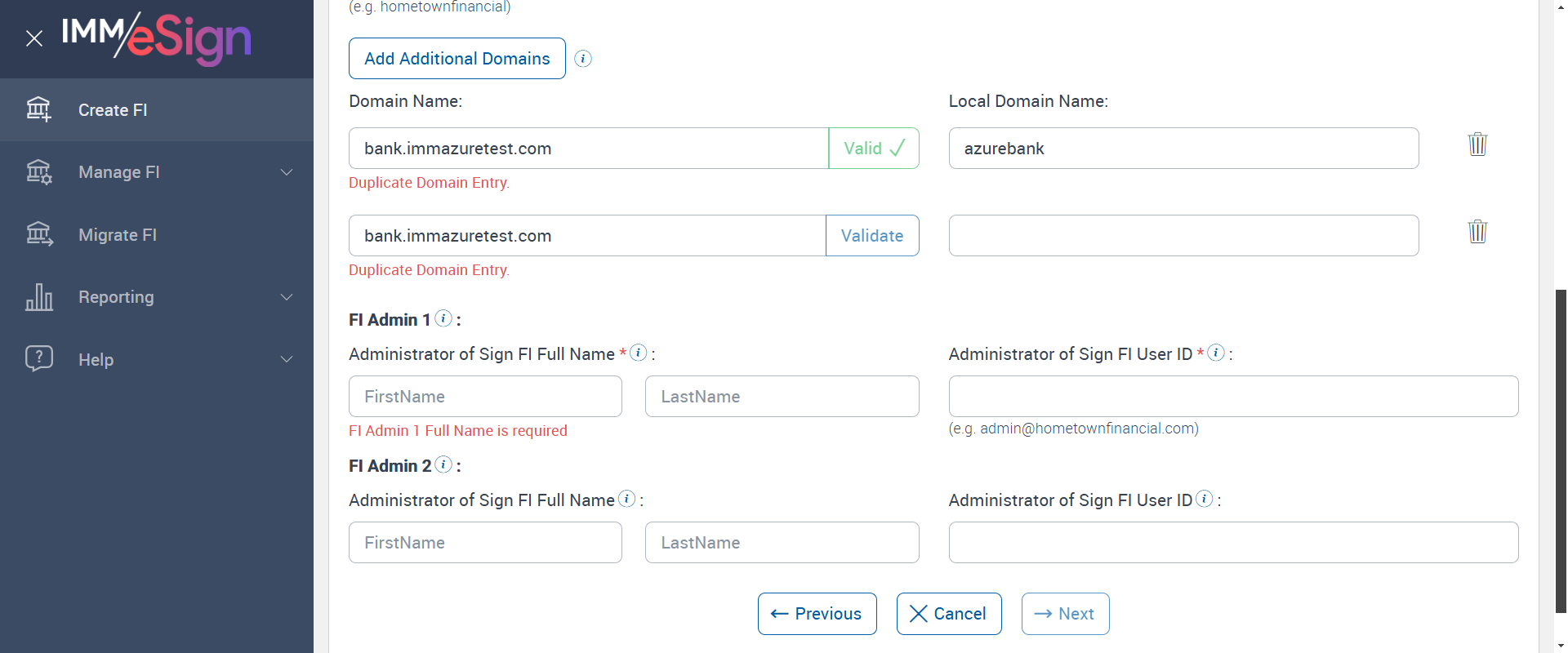This screenshot has height=653, width=1568.
Task: Click info icon for Admin 1 User ID
Action: click(1216, 353)
